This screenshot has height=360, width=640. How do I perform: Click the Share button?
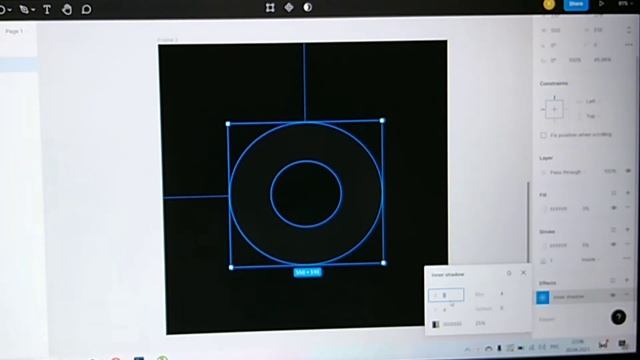point(576,4)
